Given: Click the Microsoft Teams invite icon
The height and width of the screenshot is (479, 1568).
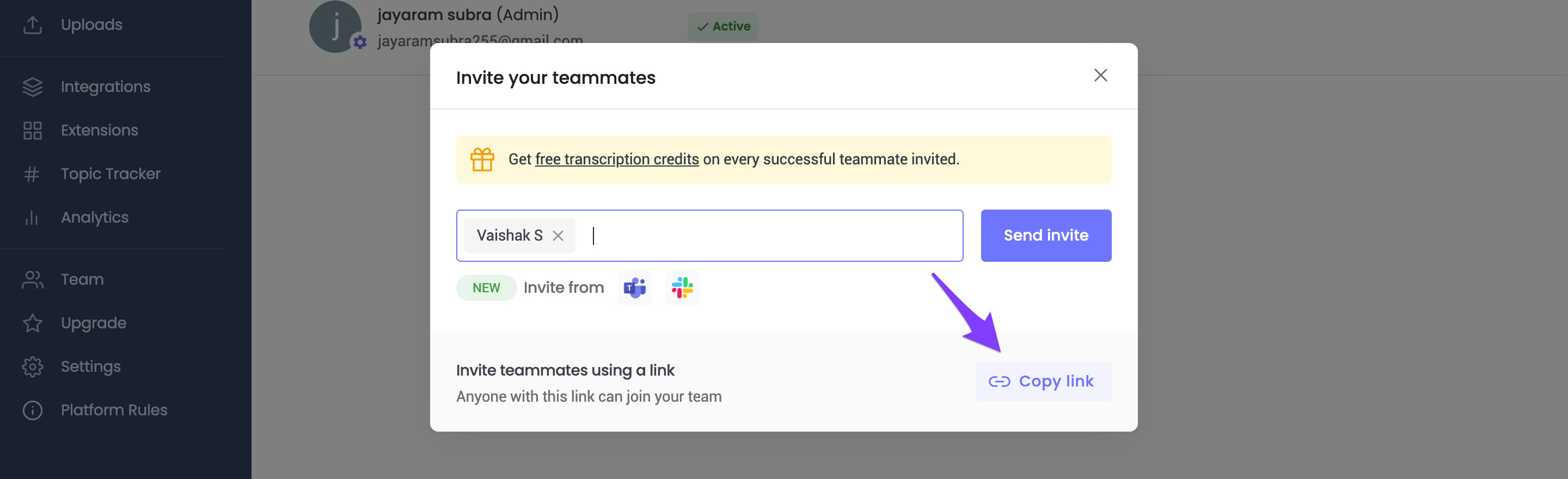Looking at the screenshot, I should (634, 288).
